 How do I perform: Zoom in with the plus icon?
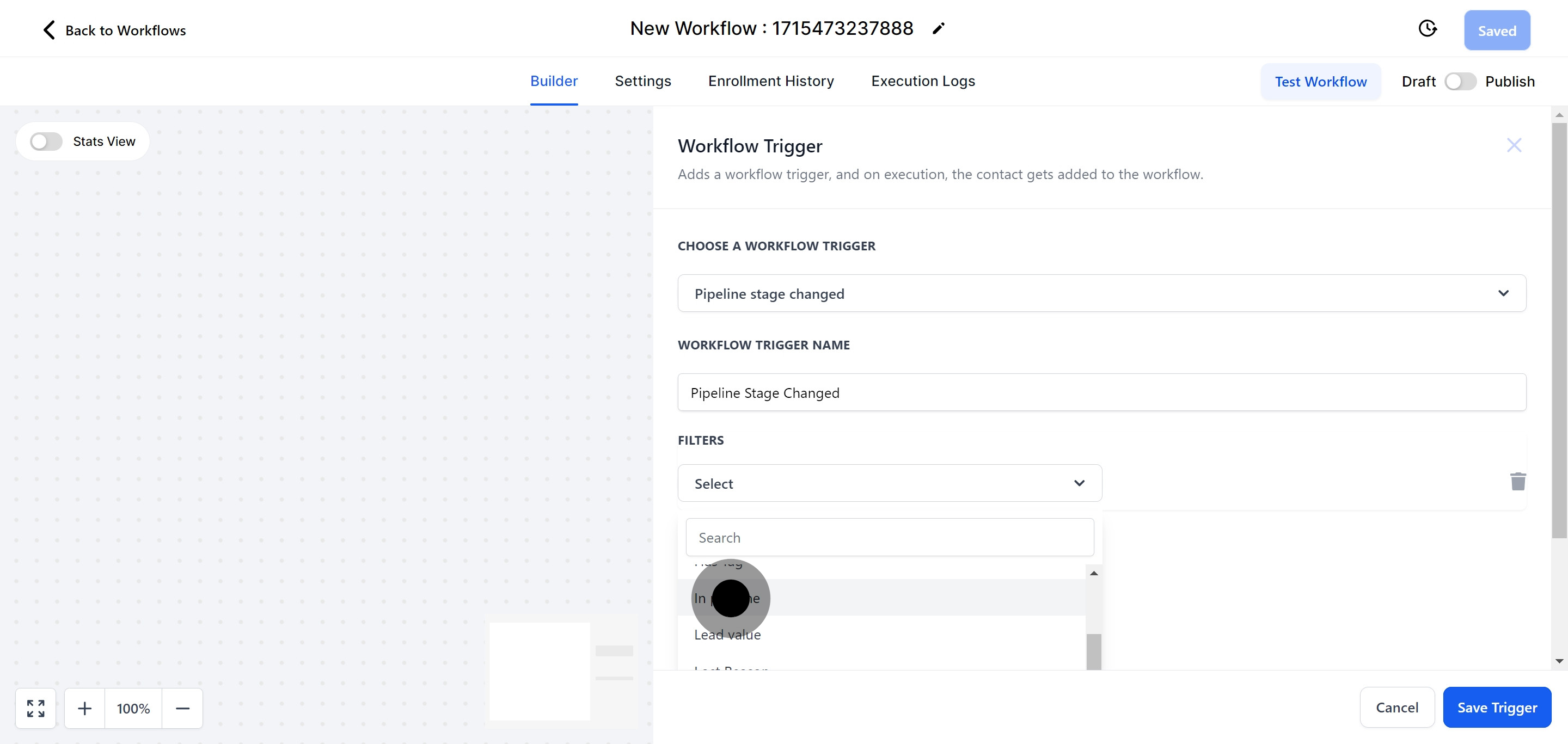pos(84,708)
